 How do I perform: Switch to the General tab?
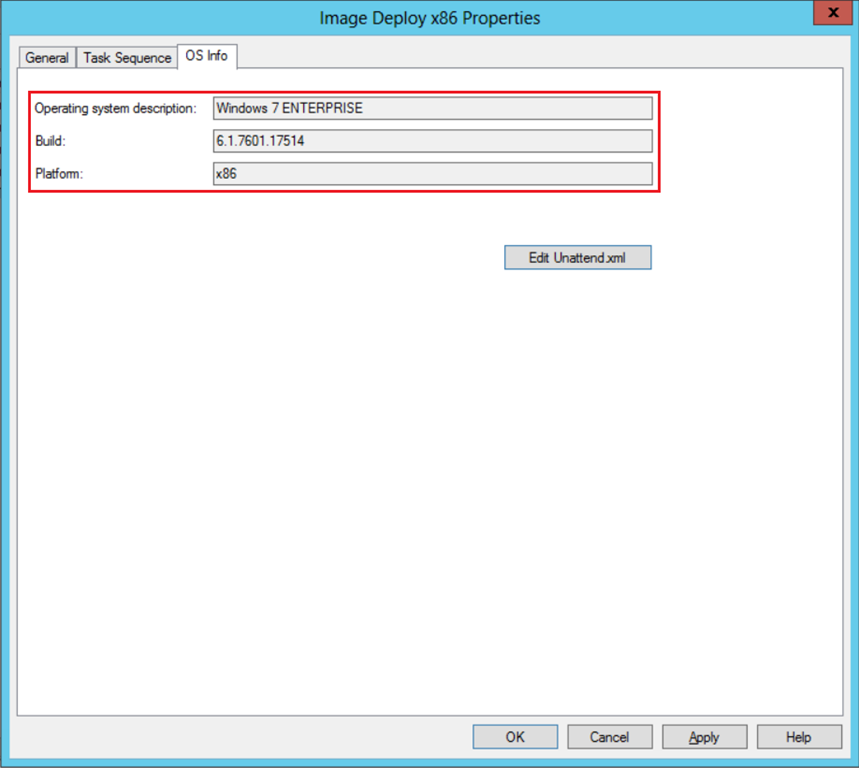click(47, 58)
